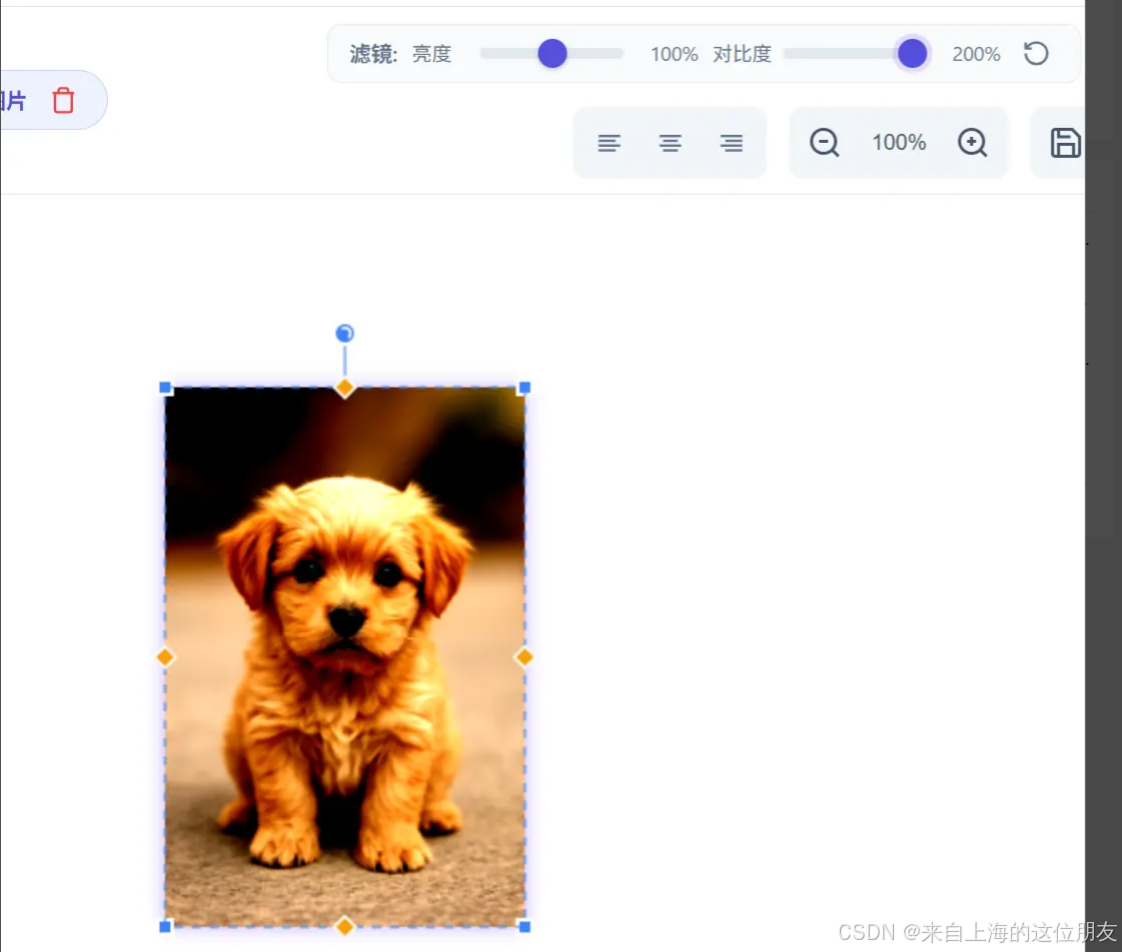This screenshot has width=1122, height=952.
Task: Click the top-center orange resize handle
Action: coord(344,387)
